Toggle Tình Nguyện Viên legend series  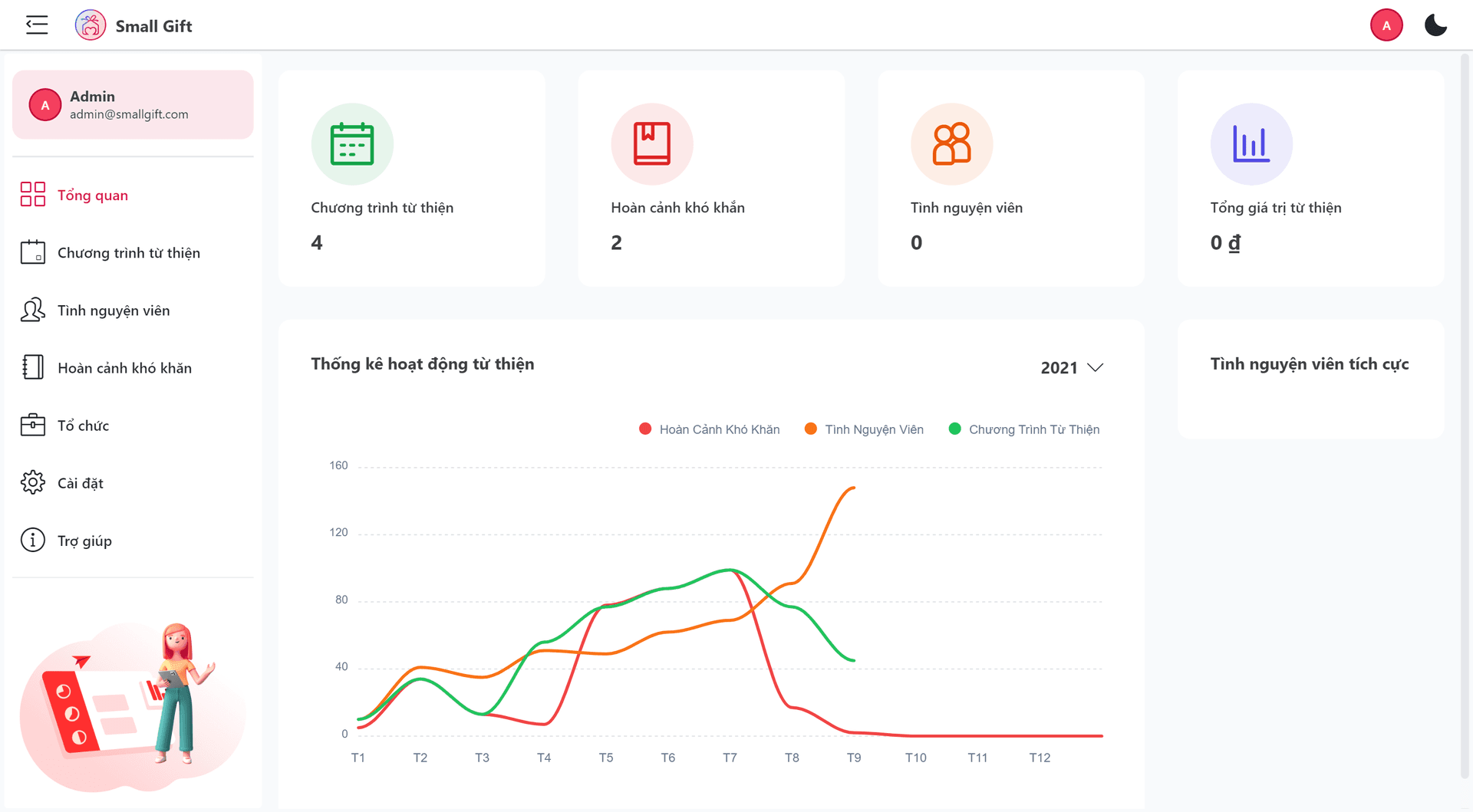864,429
